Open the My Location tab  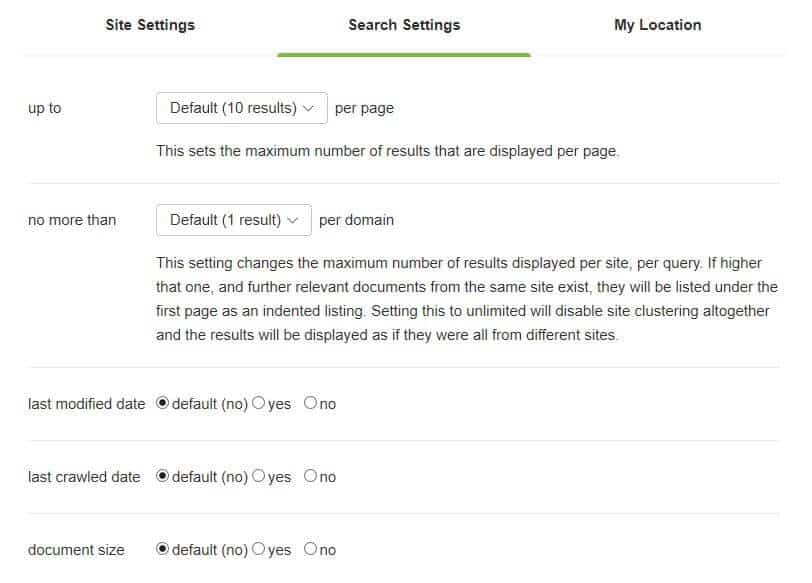pyautogui.click(x=657, y=25)
